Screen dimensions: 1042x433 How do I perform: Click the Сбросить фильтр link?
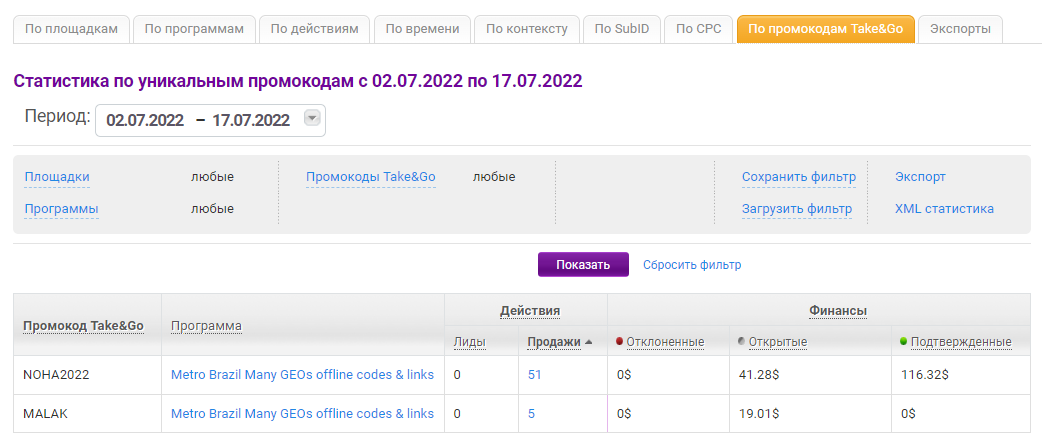[692, 265]
